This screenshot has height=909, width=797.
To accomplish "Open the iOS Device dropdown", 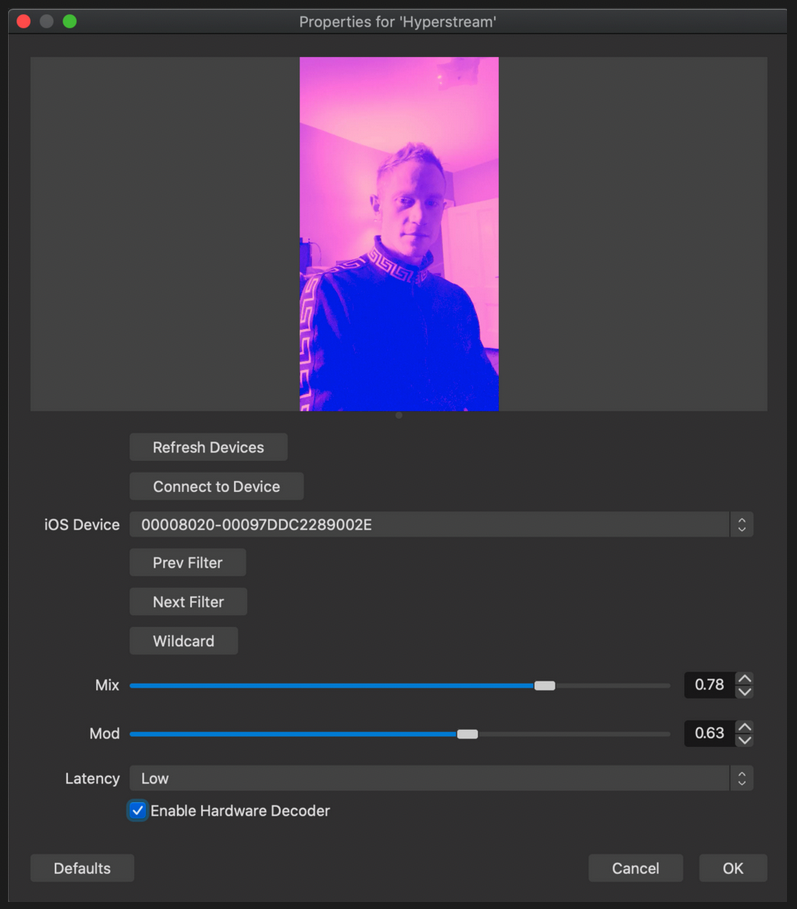I will 440,524.
